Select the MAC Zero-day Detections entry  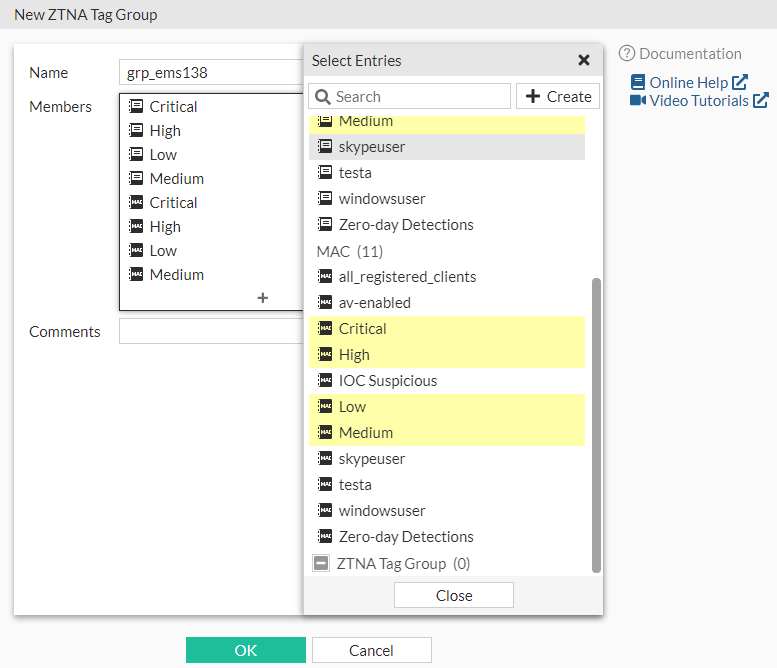pos(405,537)
